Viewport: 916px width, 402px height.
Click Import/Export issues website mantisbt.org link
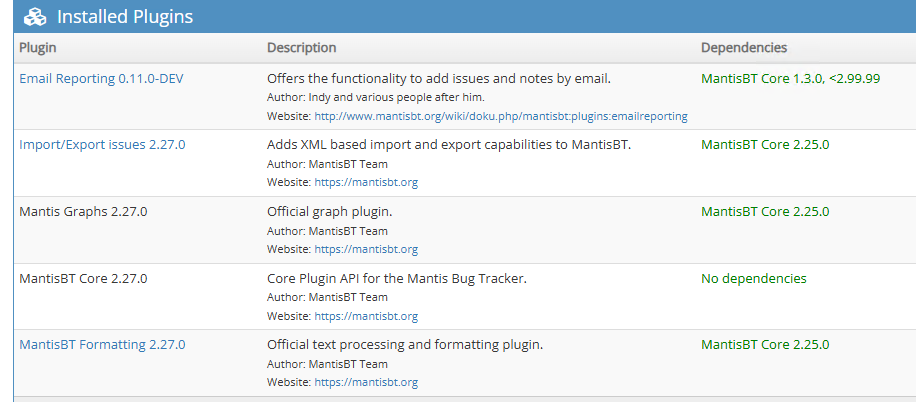pos(366,182)
